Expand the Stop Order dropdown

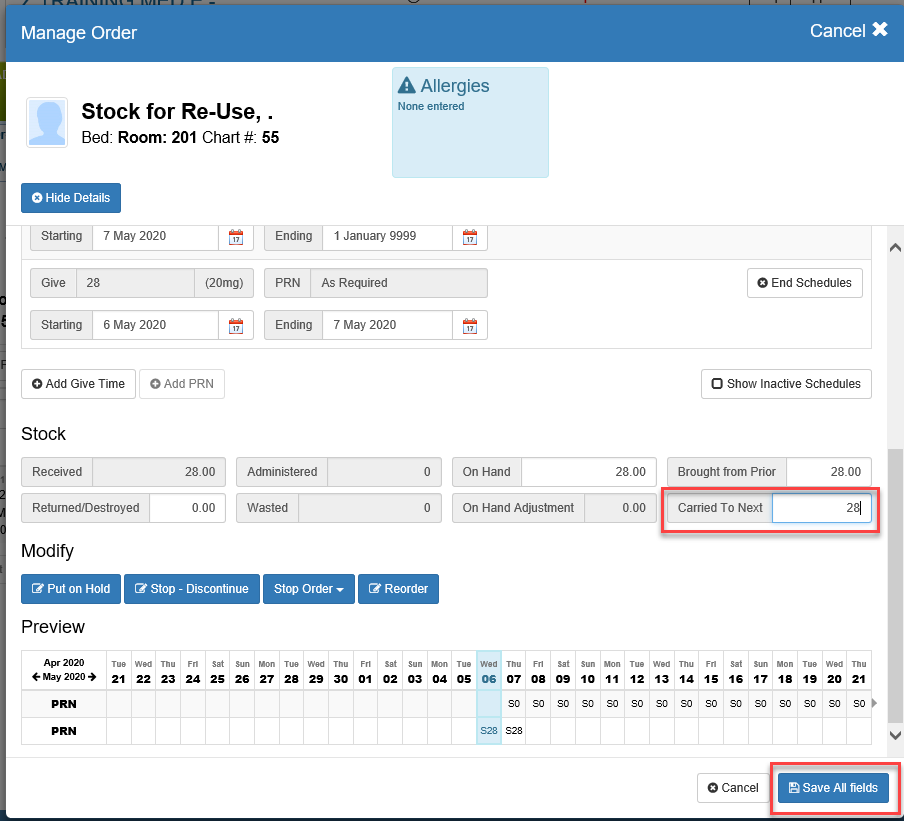(307, 589)
